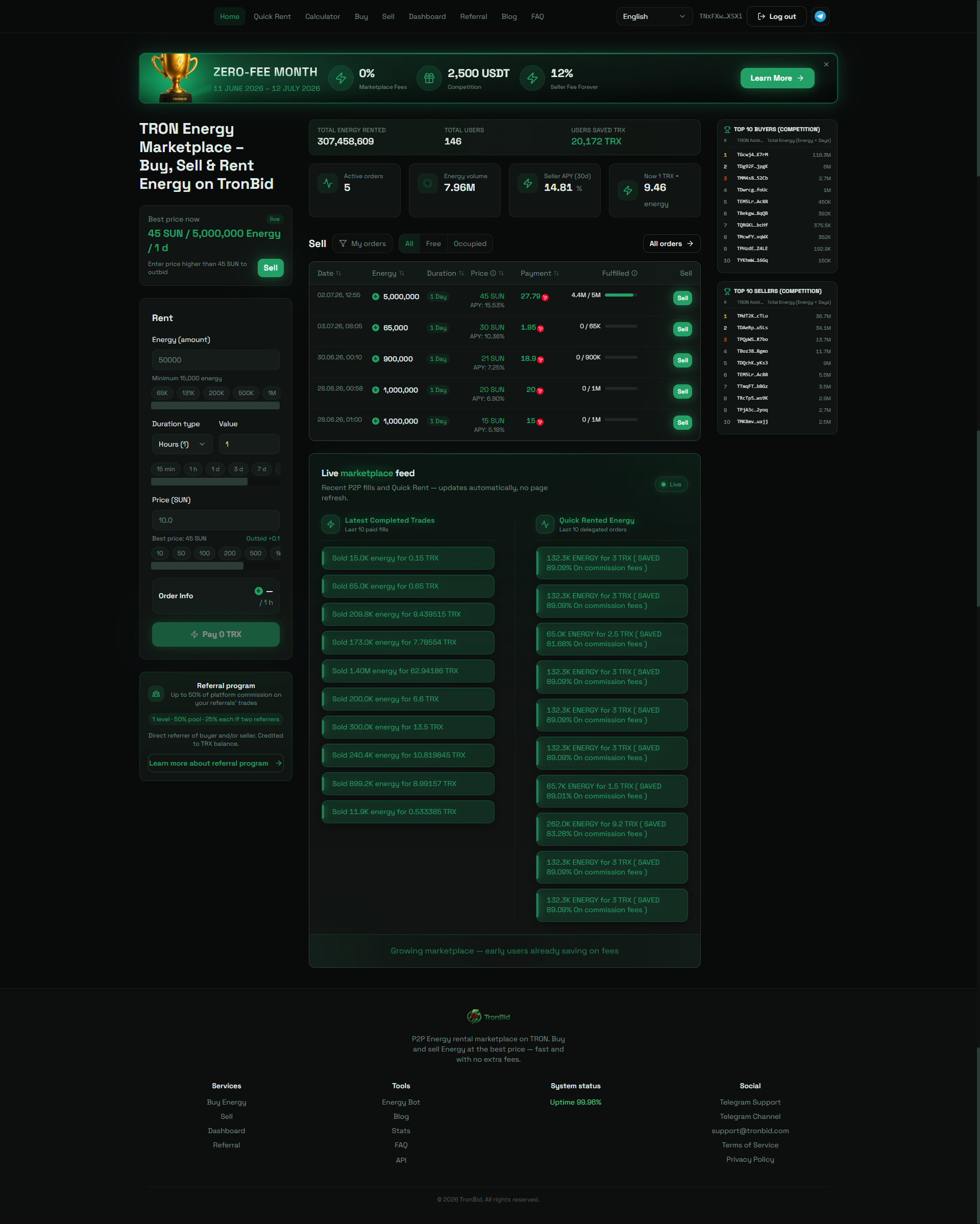Click the Latest Completed Trades lightning icon
980x1224 pixels.
click(330, 525)
